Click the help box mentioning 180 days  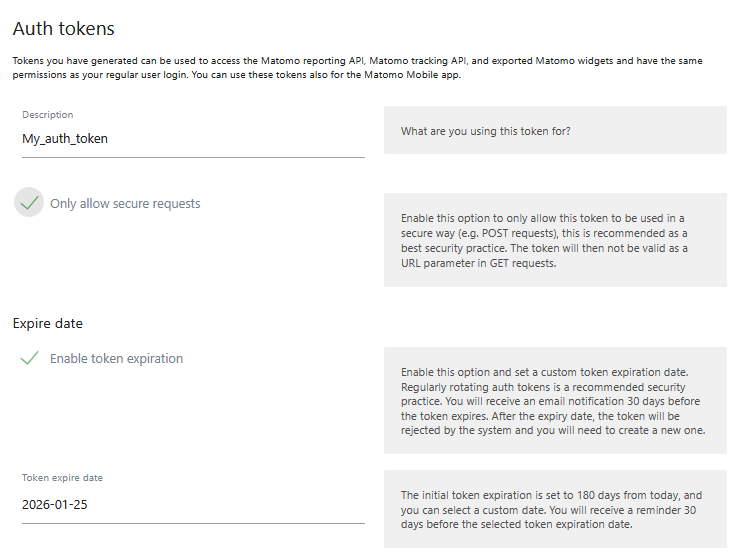click(555, 509)
